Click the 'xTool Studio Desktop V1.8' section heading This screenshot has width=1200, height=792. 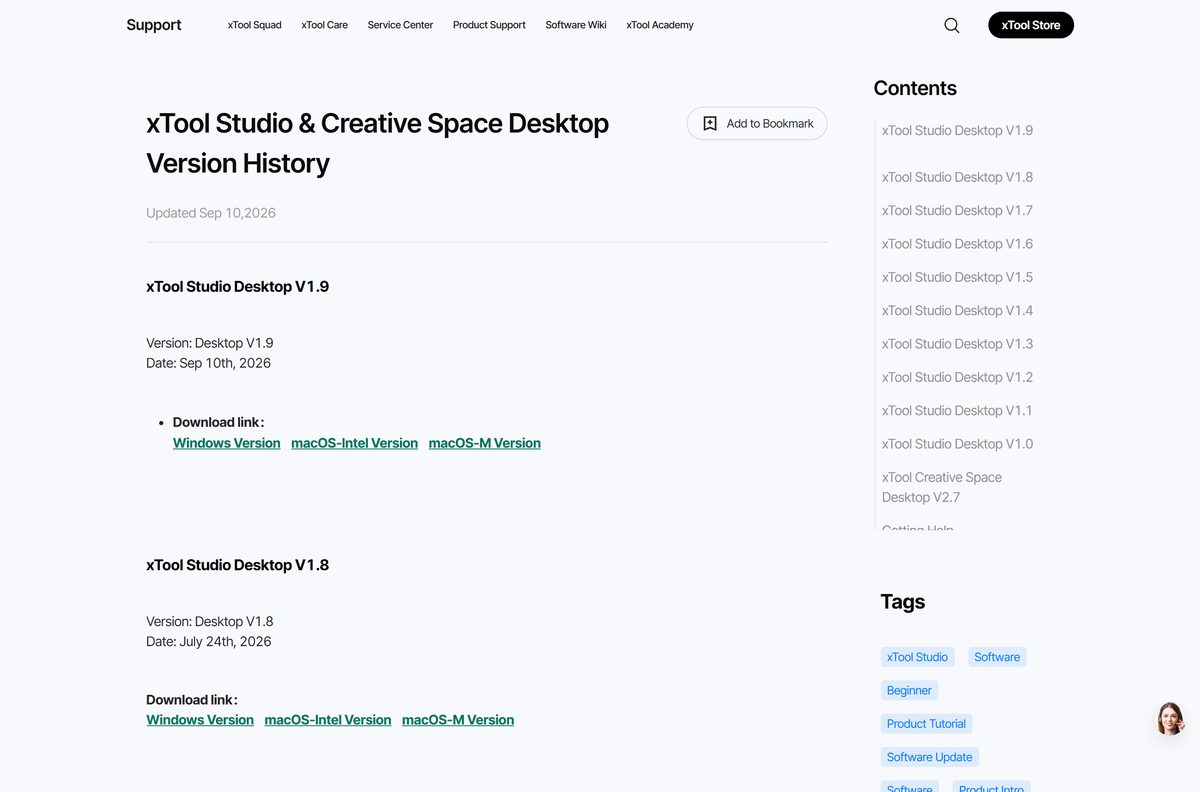[237, 565]
